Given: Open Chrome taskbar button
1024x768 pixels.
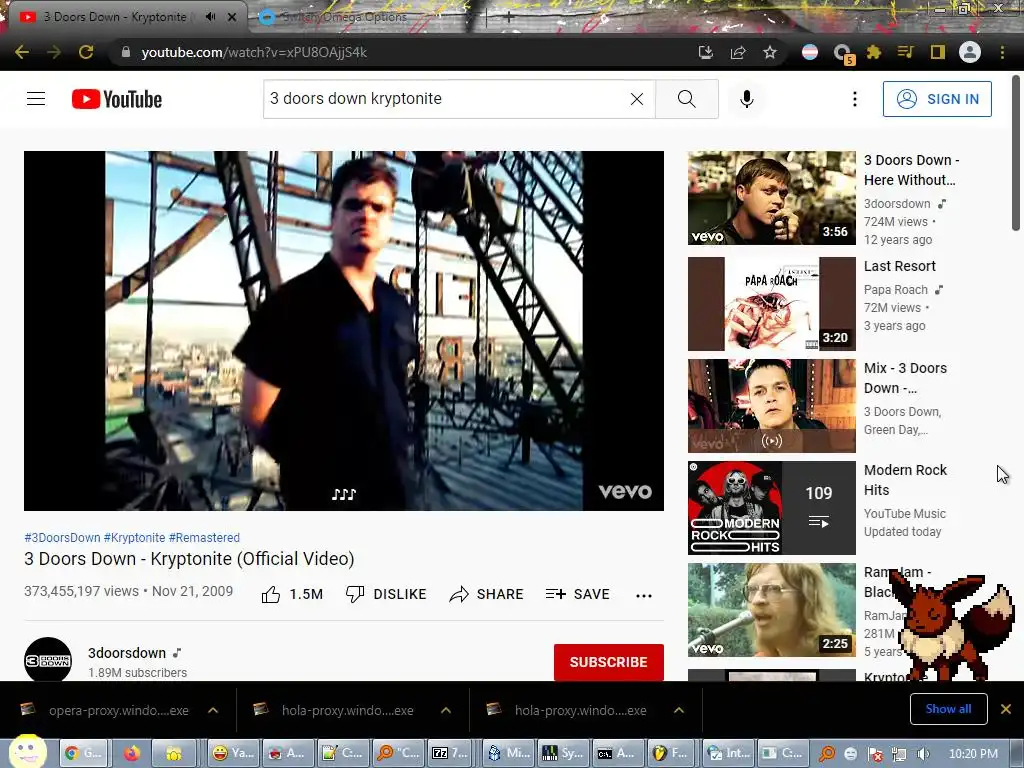Looking at the screenshot, I should [86, 753].
